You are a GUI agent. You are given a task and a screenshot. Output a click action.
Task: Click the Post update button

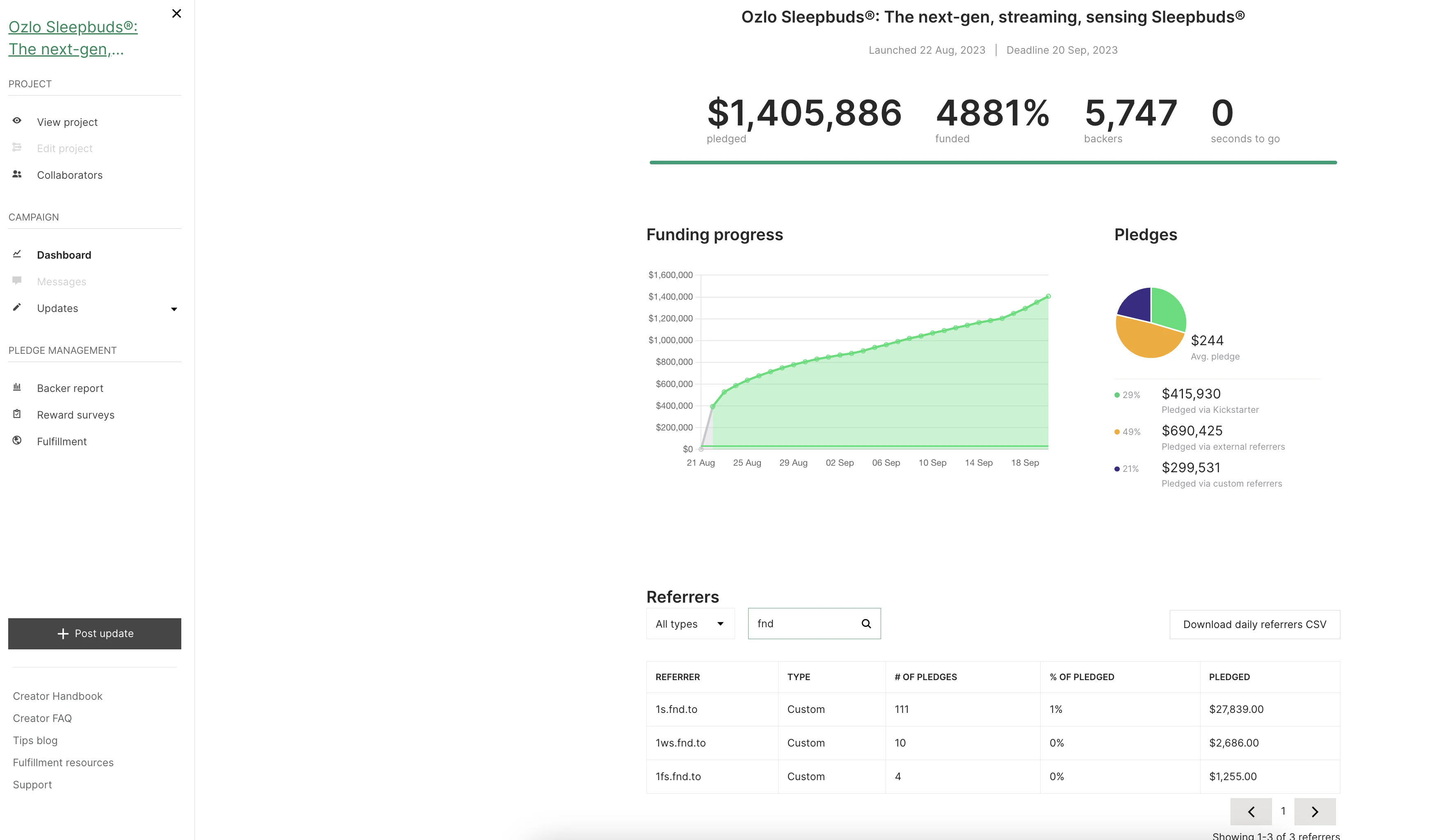click(94, 634)
